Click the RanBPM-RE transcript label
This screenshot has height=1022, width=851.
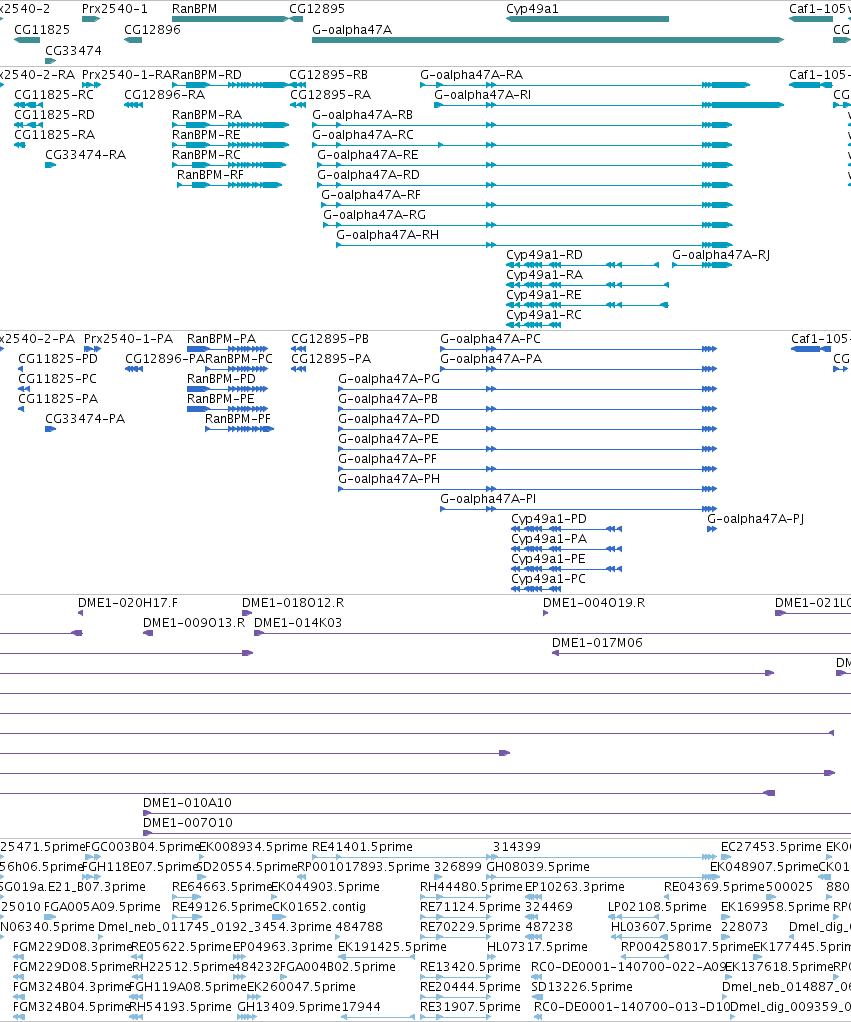pyautogui.click(x=206, y=134)
